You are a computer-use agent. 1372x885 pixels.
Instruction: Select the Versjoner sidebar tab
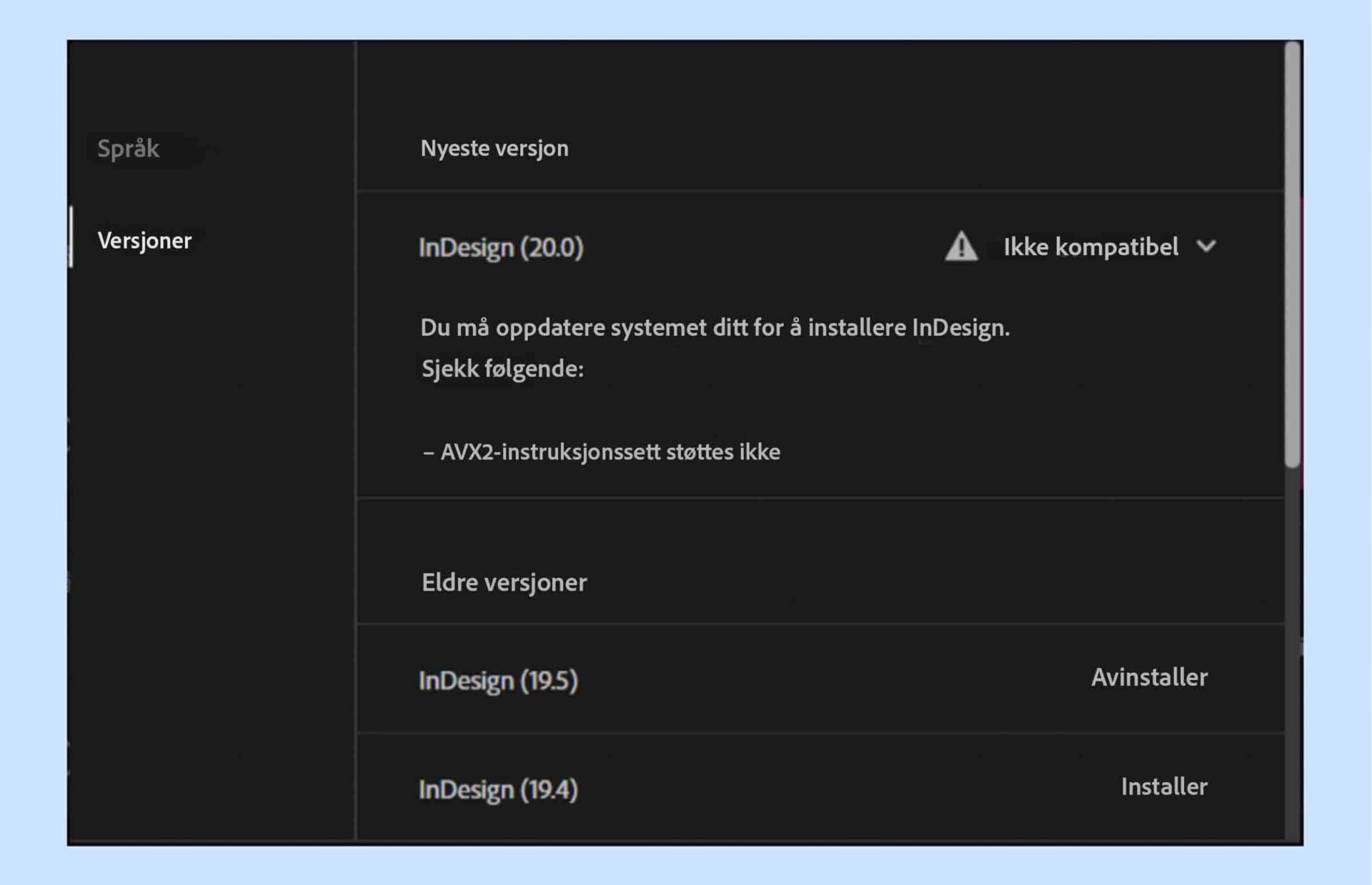coord(144,241)
